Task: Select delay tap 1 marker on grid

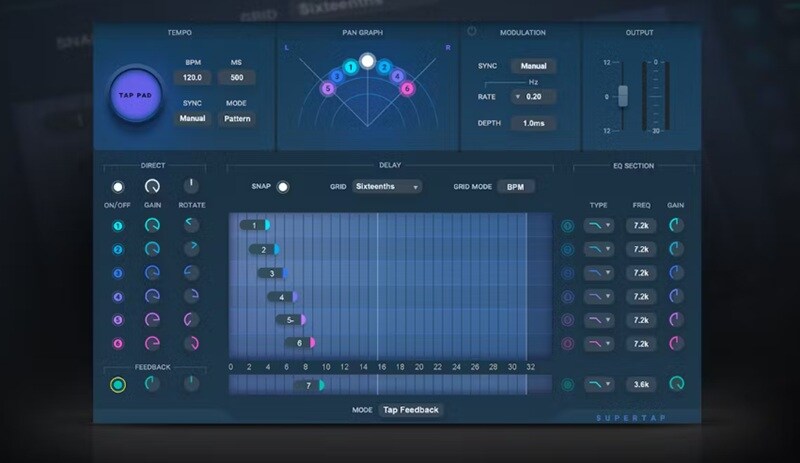Action: coord(255,225)
